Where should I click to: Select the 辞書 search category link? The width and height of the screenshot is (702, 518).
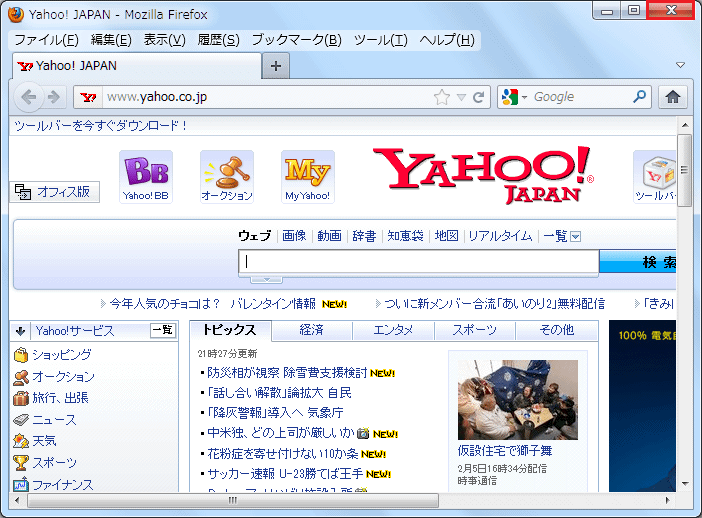point(364,235)
